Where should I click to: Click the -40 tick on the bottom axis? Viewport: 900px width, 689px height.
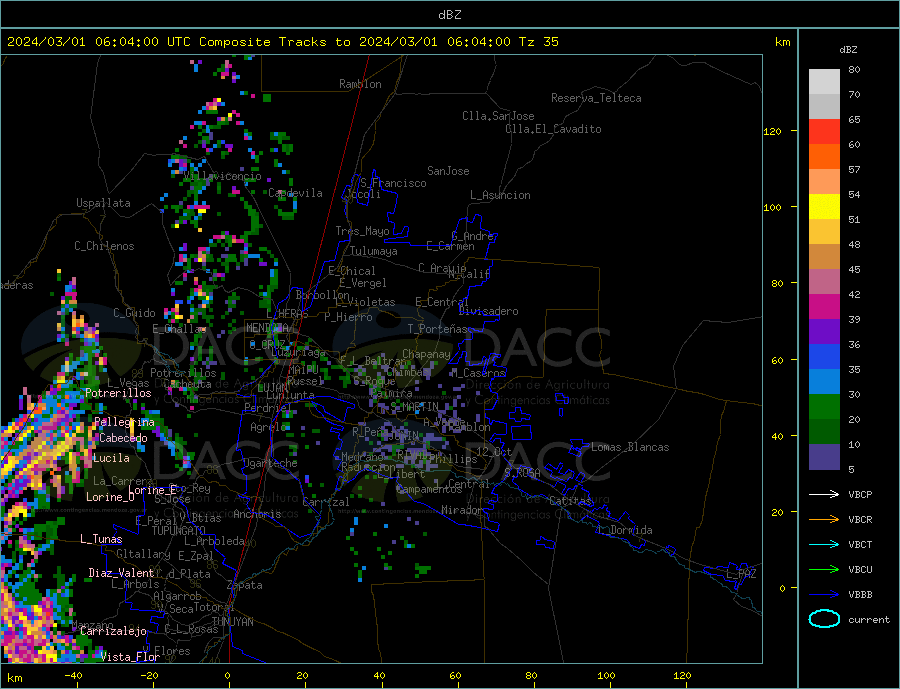73,676
